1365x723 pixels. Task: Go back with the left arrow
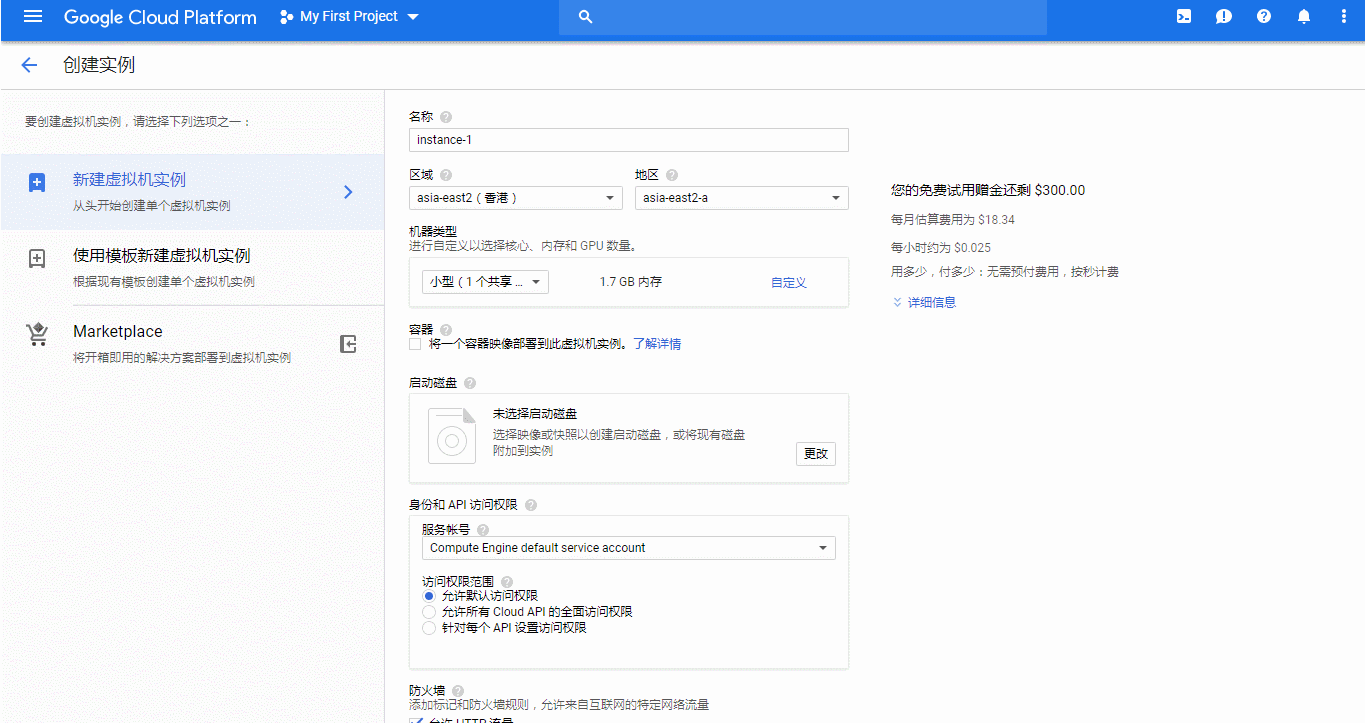(x=29, y=65)
